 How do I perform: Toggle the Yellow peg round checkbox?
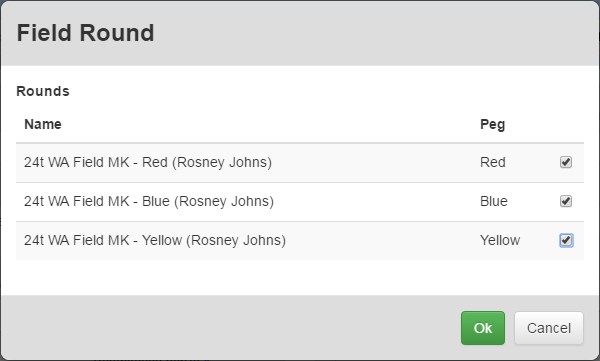[566, 240]
